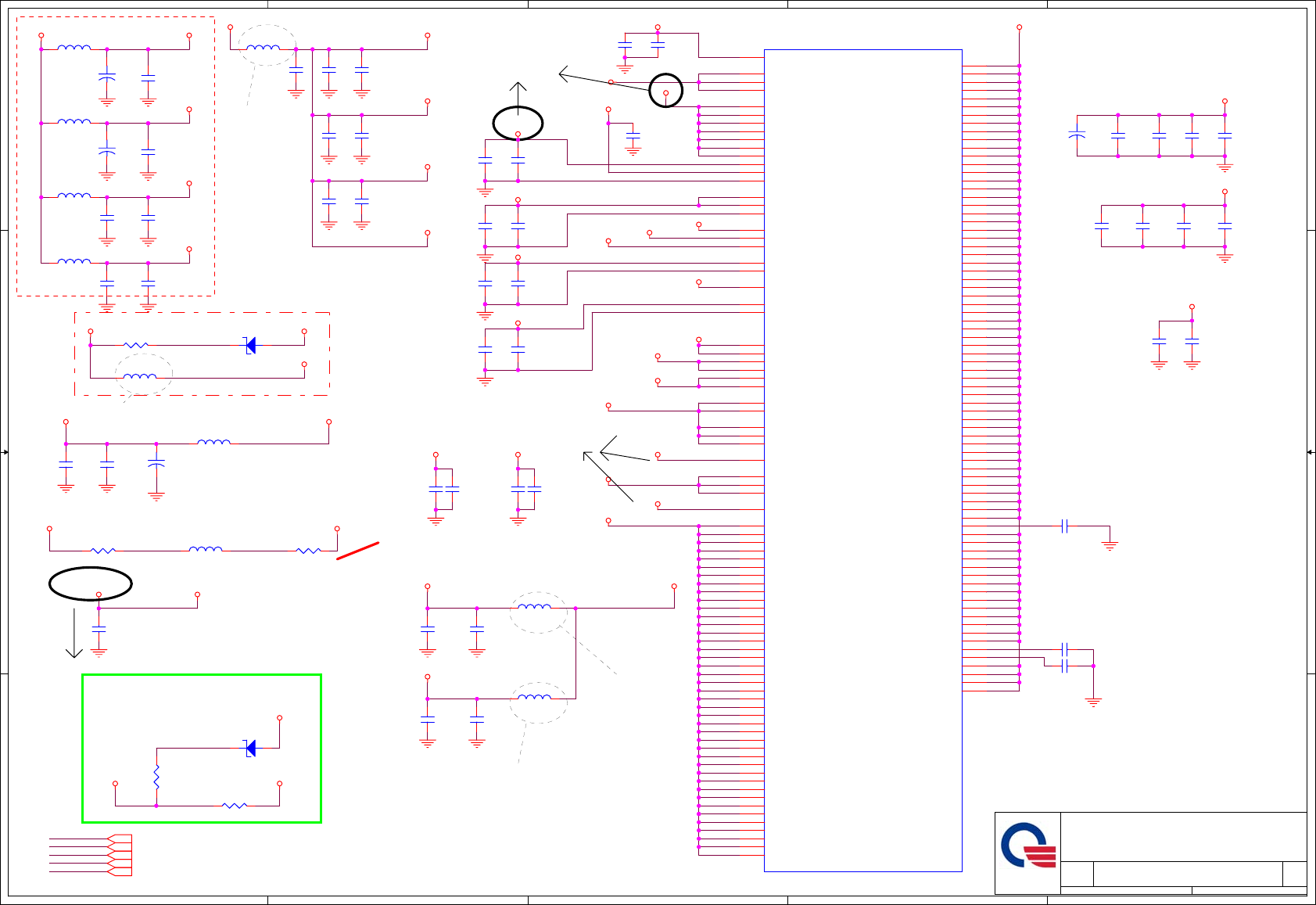Click the blue and red Q company logo
Viewport: 1316px width, 905px height.
[1028, 845]
